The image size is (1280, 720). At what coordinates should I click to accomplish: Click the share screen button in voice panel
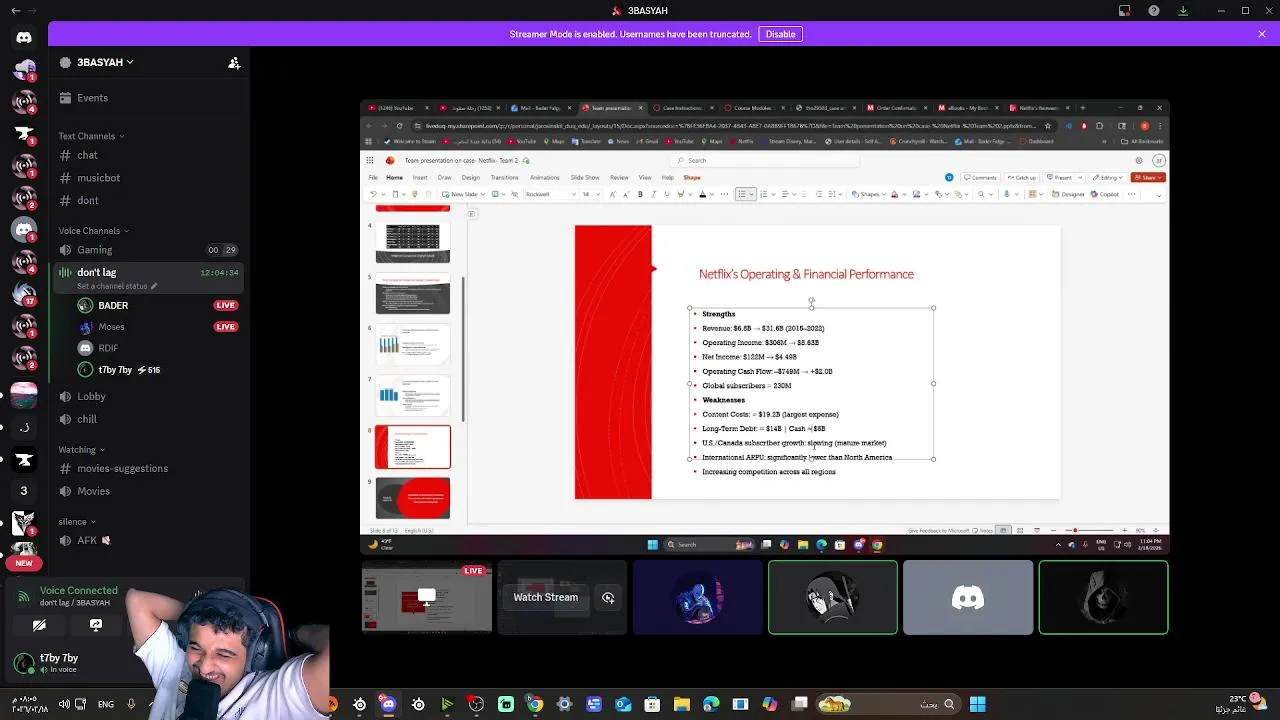point(96,625)
